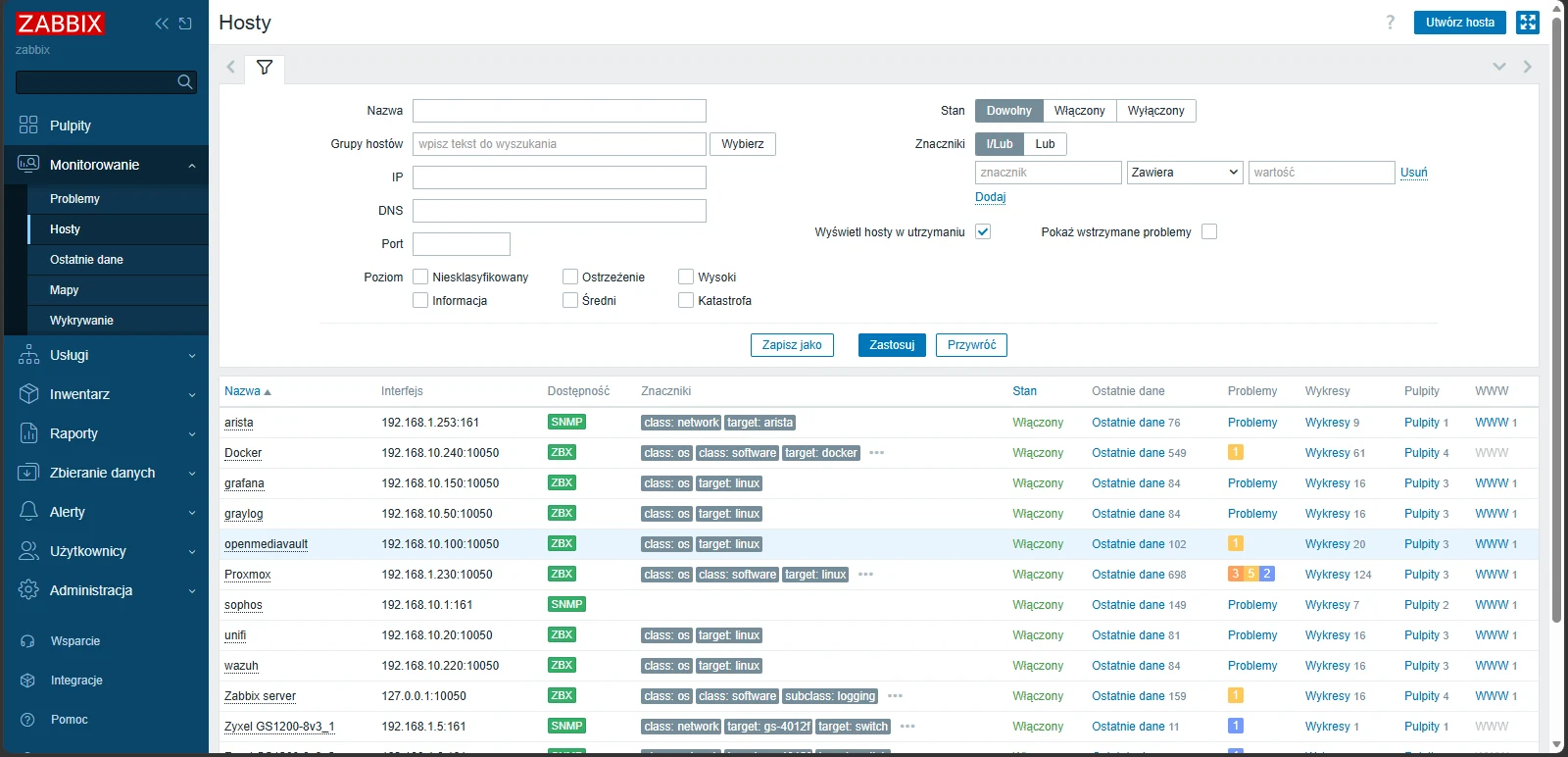Open Hosty submenu item
The width and height of the screenshot is (1568, 757).
(119, 229)
